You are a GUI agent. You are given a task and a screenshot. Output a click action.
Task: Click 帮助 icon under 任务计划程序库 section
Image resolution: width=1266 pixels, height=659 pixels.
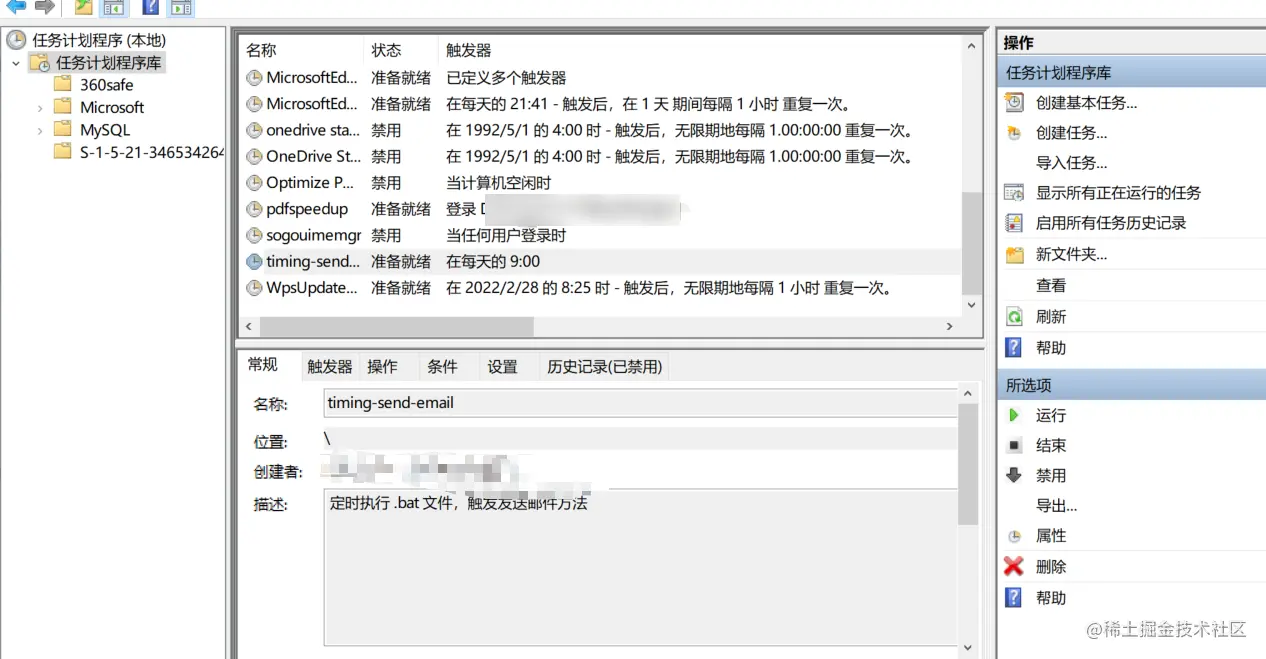point(1014,347)
